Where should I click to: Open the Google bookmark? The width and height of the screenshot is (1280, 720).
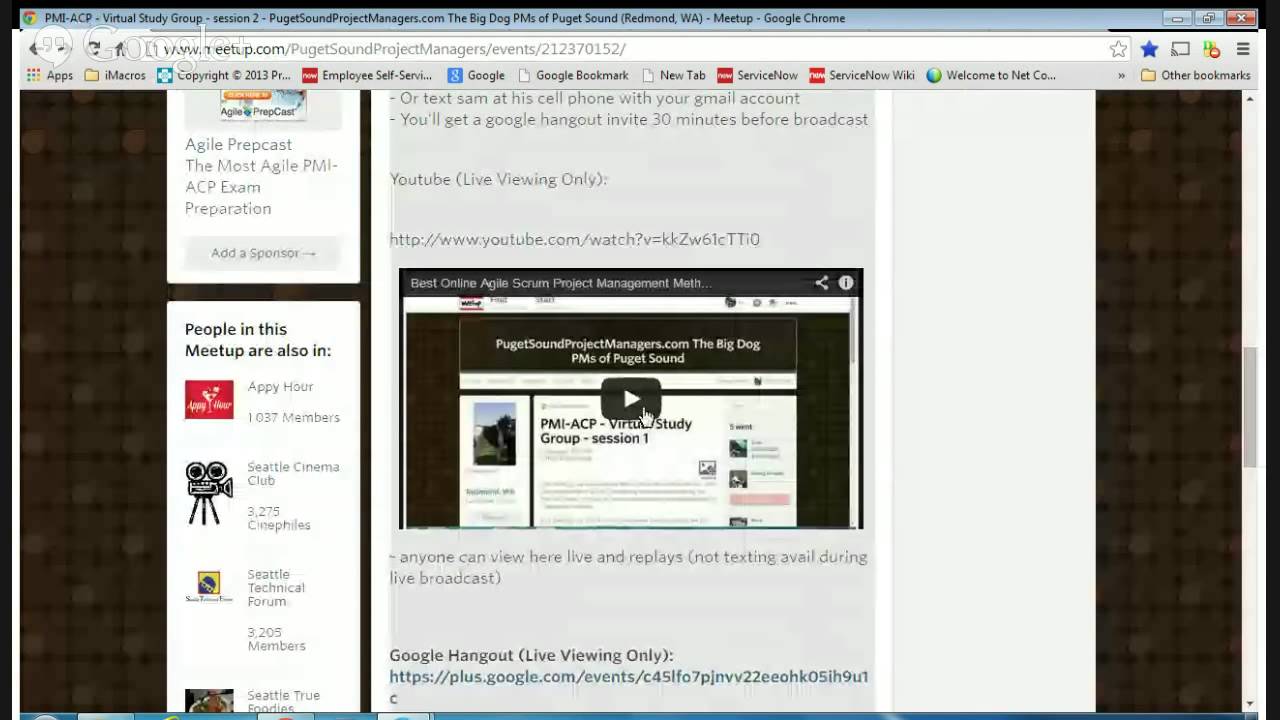(x=476, y=75)
